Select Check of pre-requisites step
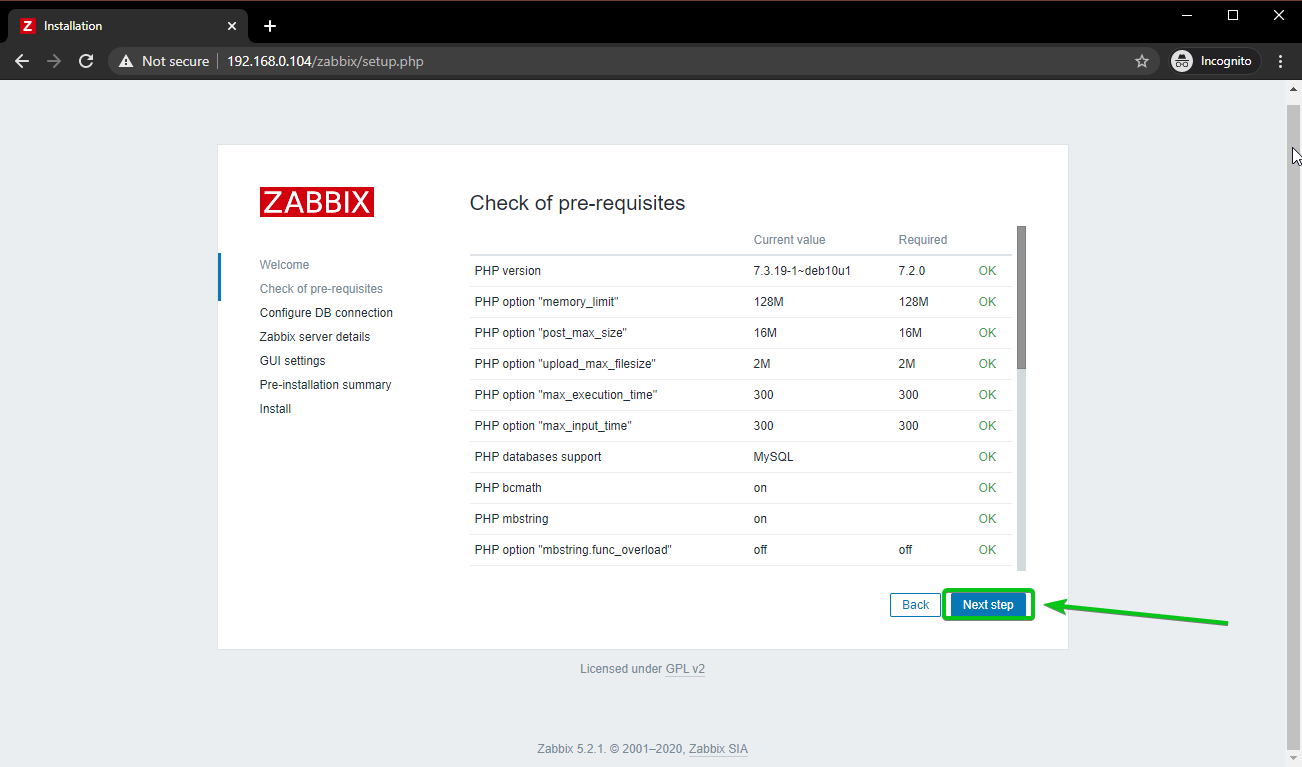 pyautogui.click(x=321, y=289)
